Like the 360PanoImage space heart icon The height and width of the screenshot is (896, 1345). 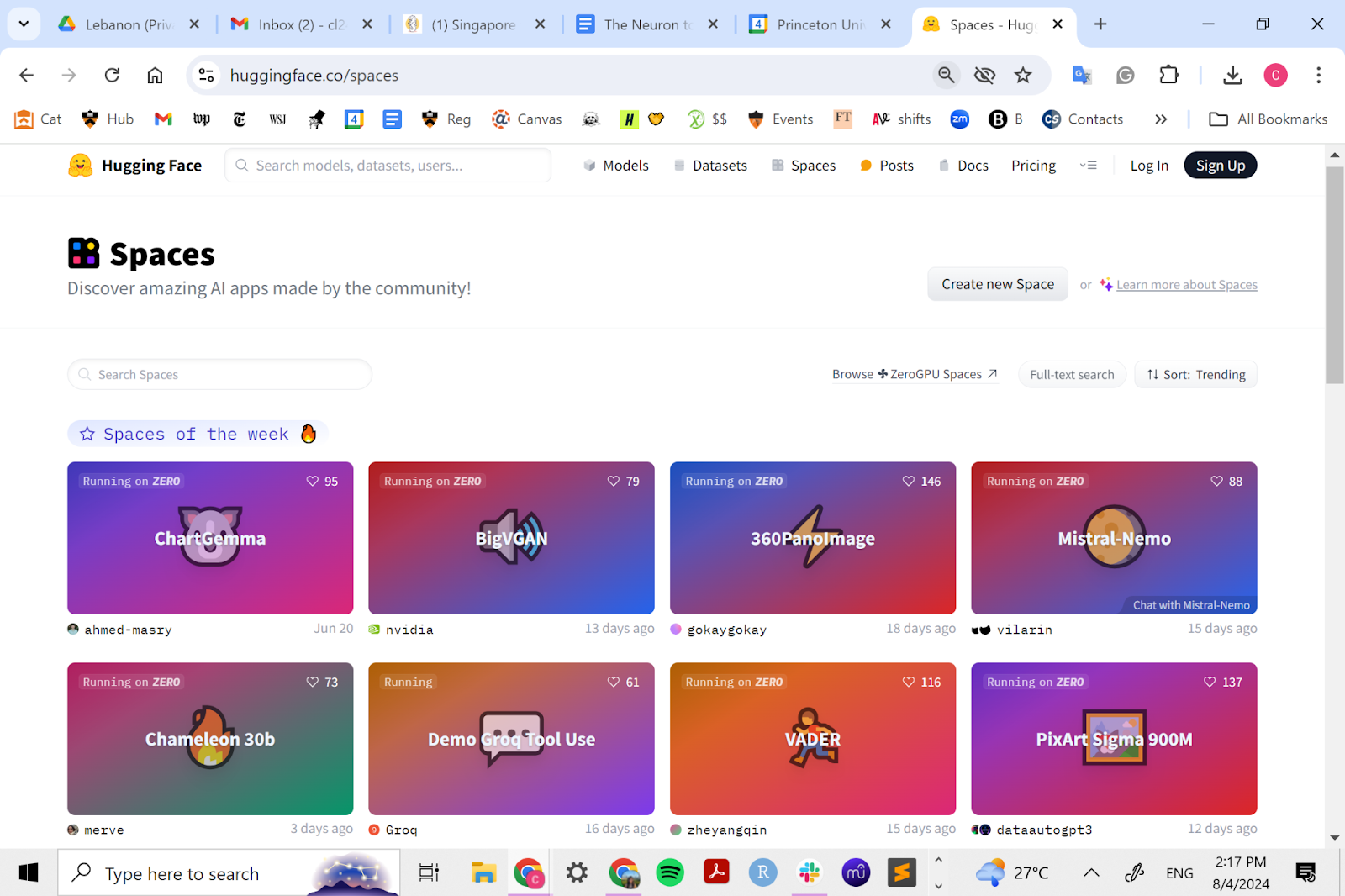click(x=909, y=482)
